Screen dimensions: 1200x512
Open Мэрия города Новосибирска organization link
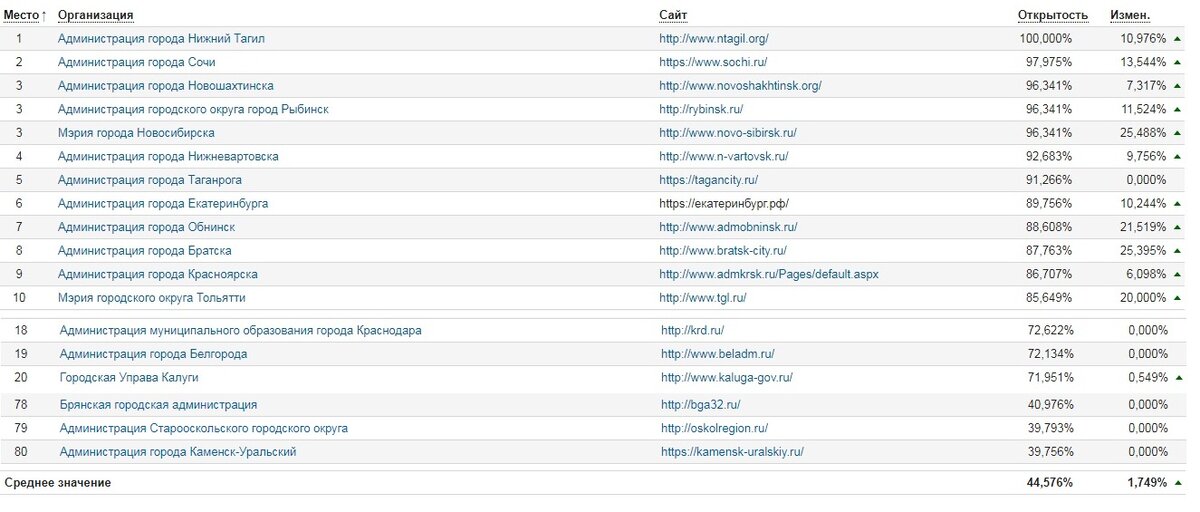tap(136, 133)
